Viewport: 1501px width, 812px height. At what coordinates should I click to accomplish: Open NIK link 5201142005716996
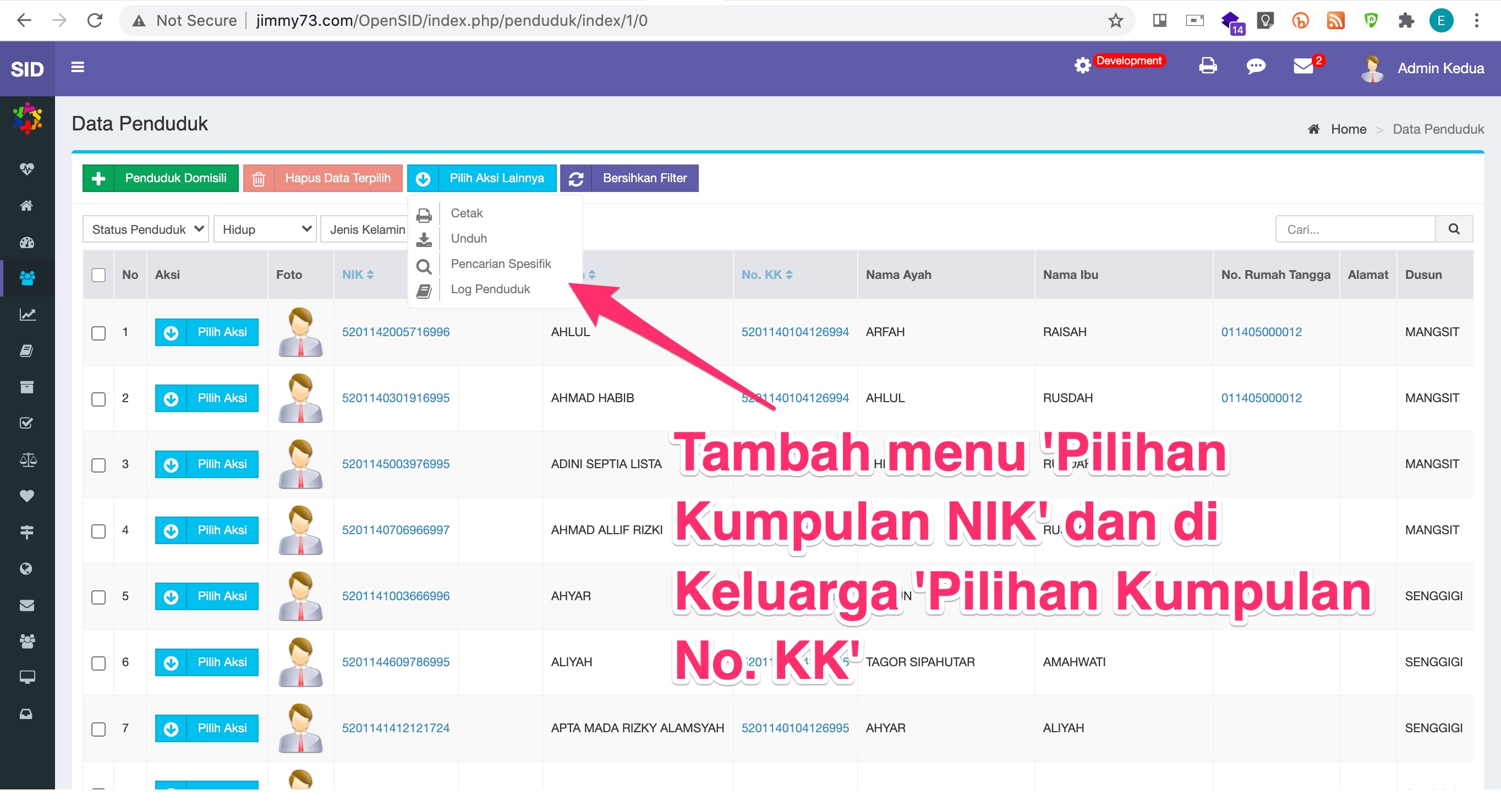tap(395, 332)
